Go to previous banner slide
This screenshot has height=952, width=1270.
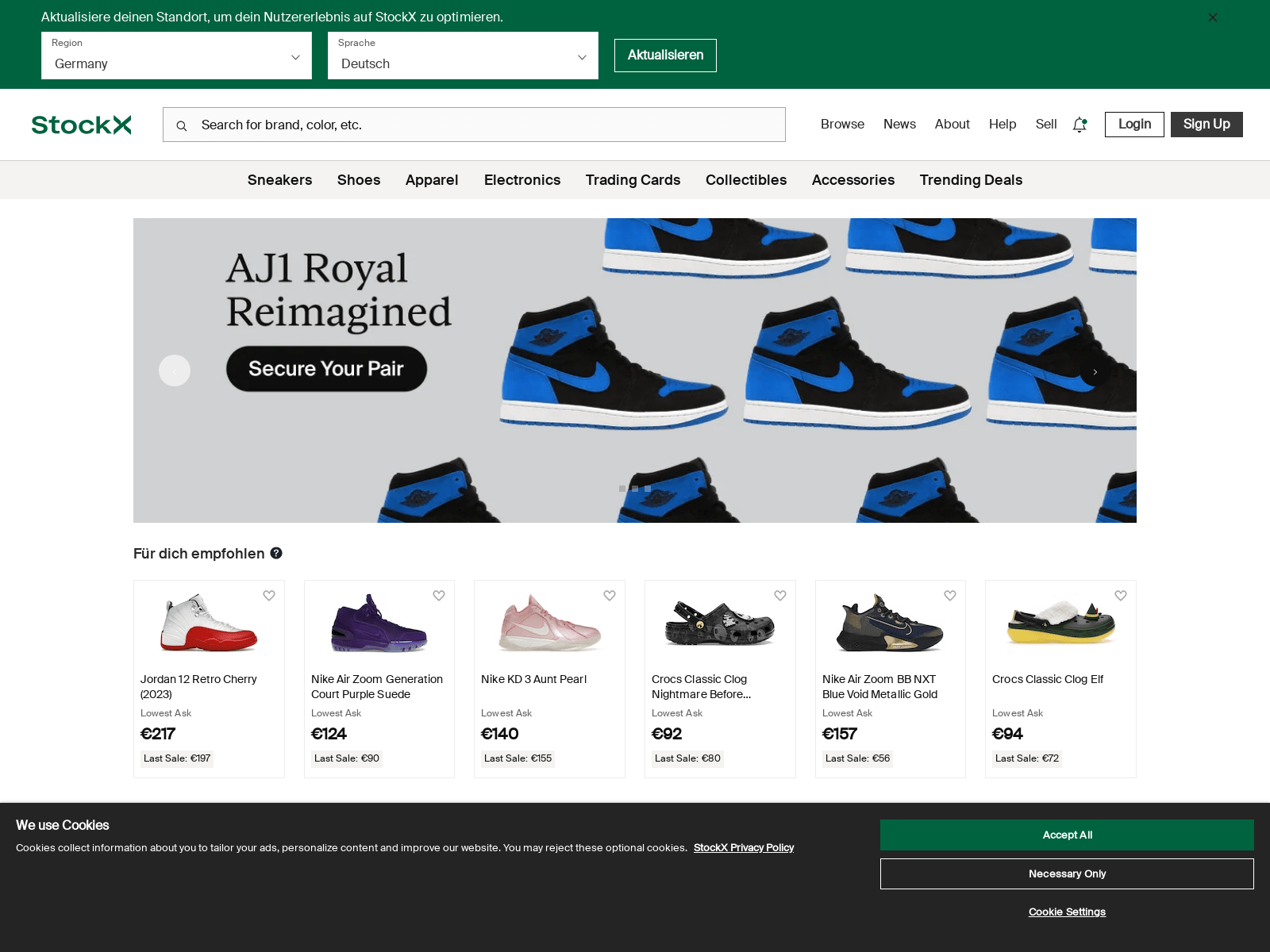pyautogui.click(x=175, y=370)
